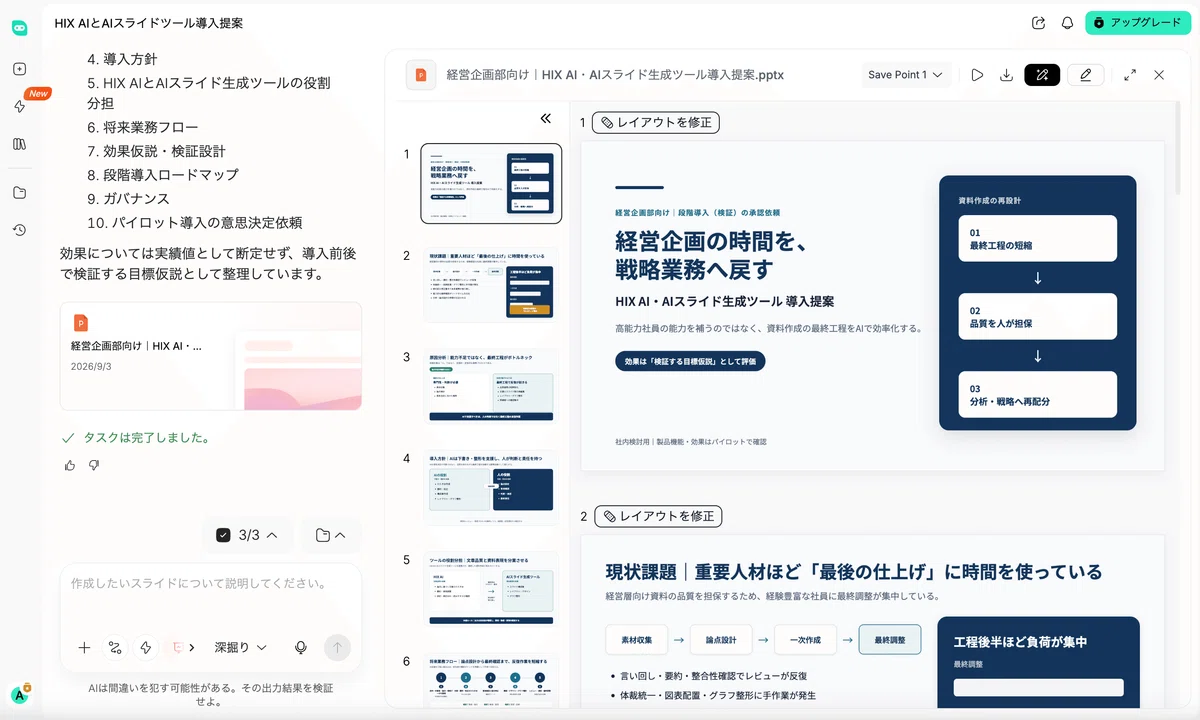Expand the red slide template selector
Viewport: 1200px width, 720px height.
click(x=184, y=648)
